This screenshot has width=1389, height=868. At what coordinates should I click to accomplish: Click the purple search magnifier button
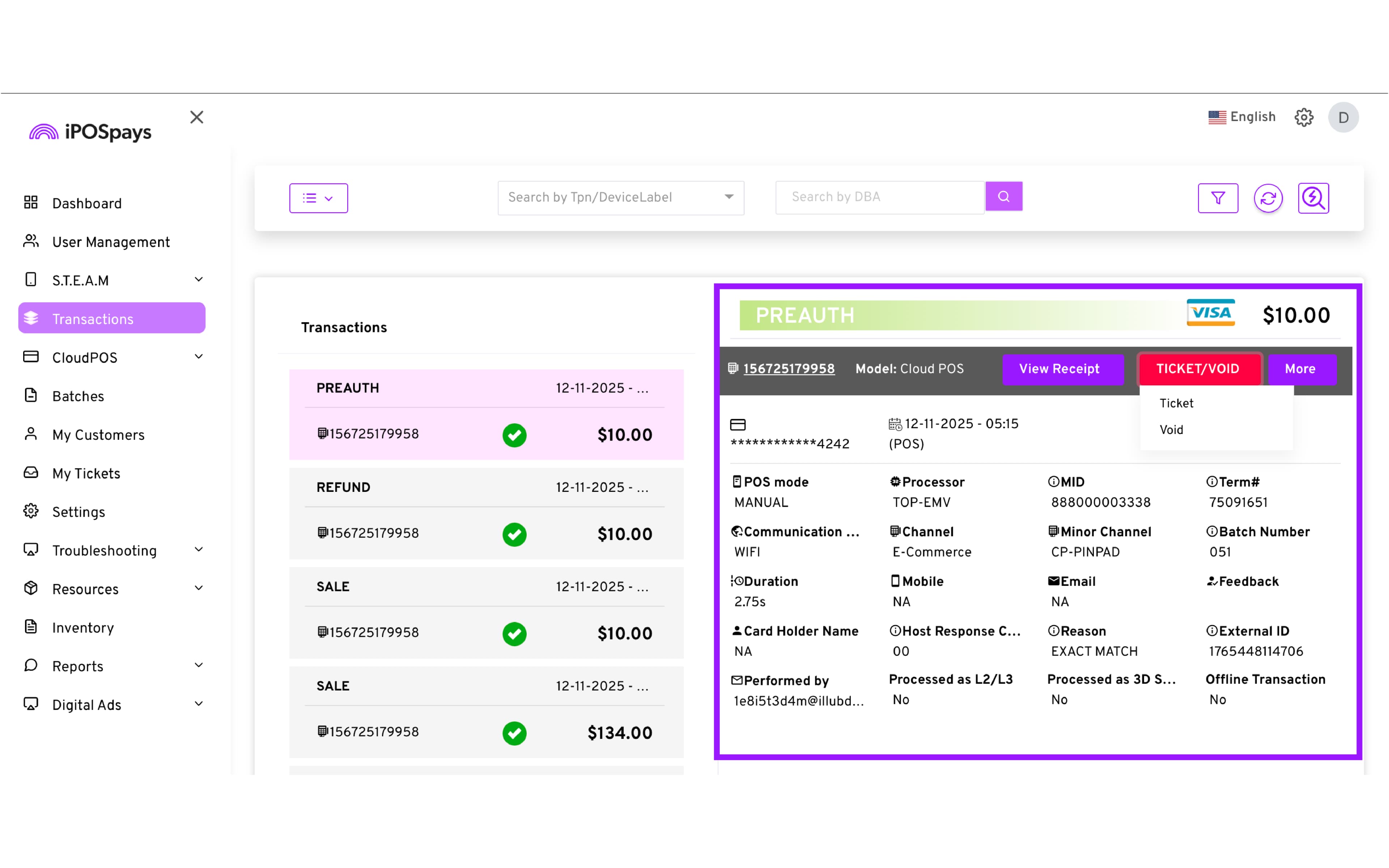click(1003, 196)
